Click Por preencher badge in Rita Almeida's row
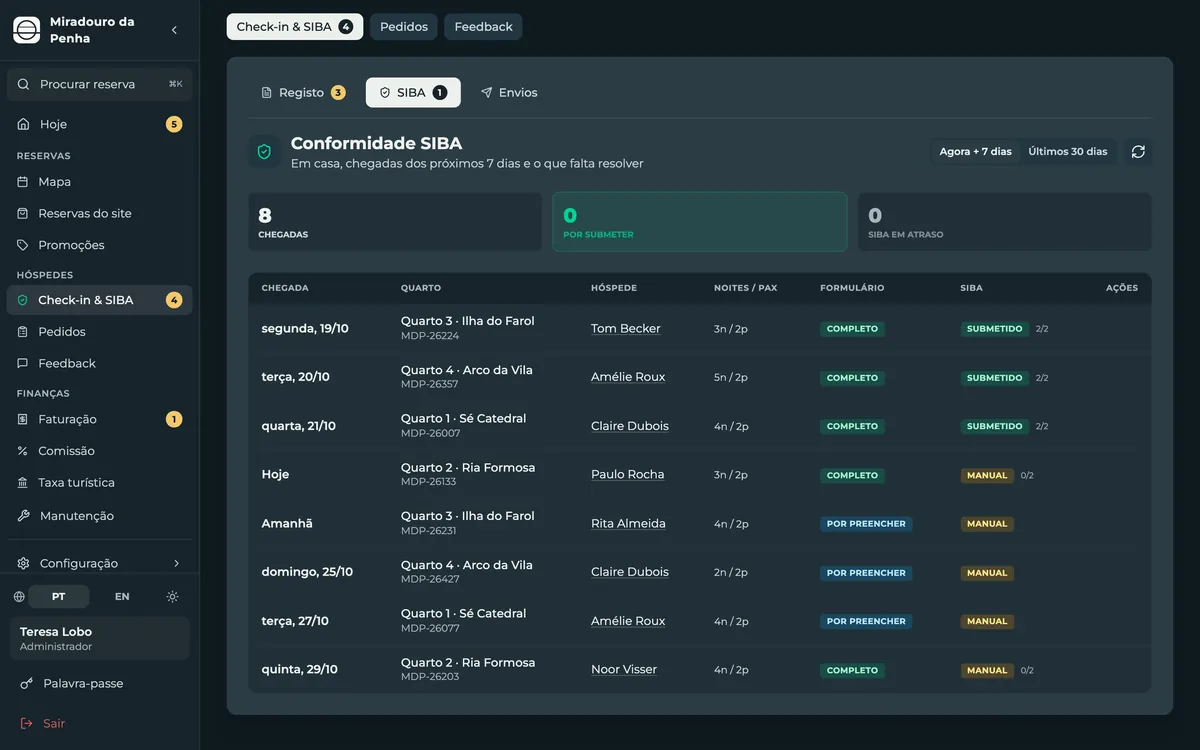The width and height of the screenshot is (1200, 750). 866,524
